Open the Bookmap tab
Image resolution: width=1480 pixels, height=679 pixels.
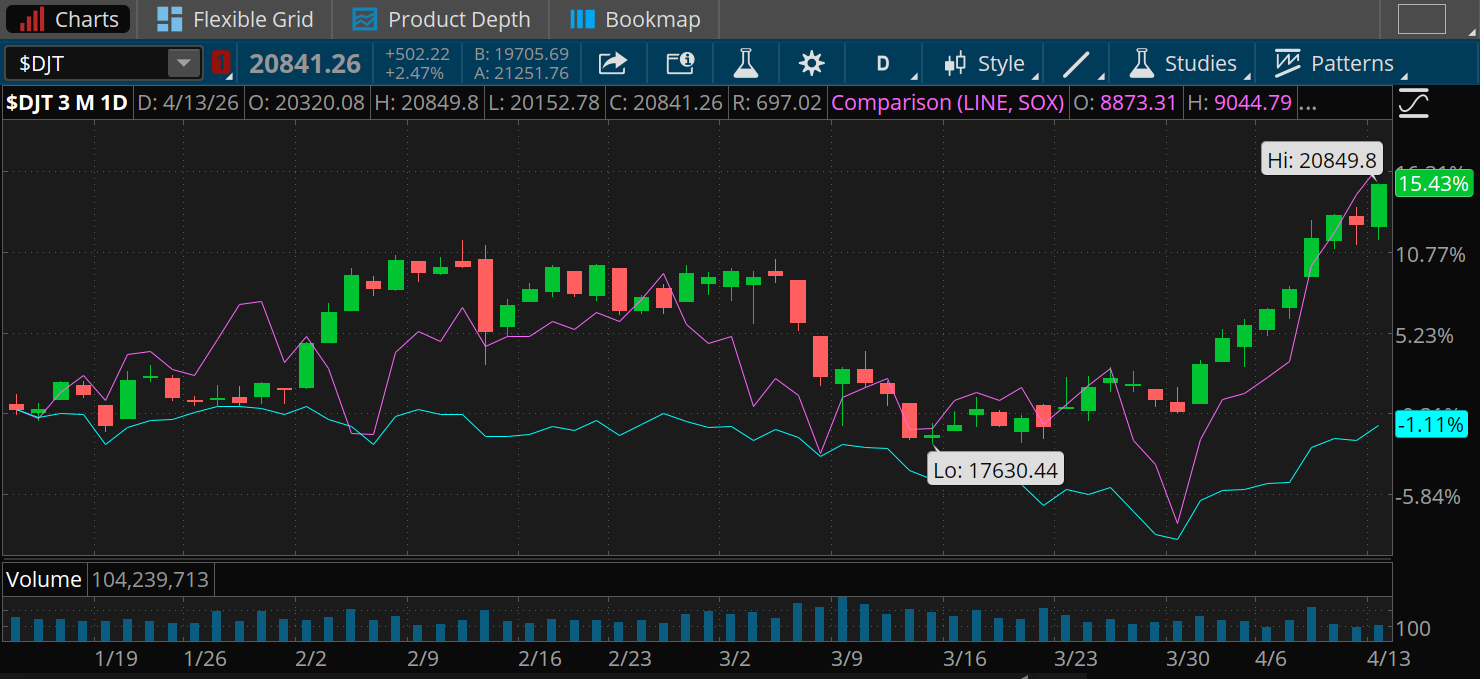tap(634, 18)
